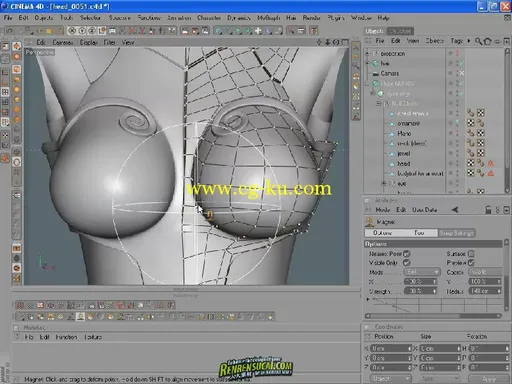Open the Mode dropdown in magnet options

[x=422, y=272]
